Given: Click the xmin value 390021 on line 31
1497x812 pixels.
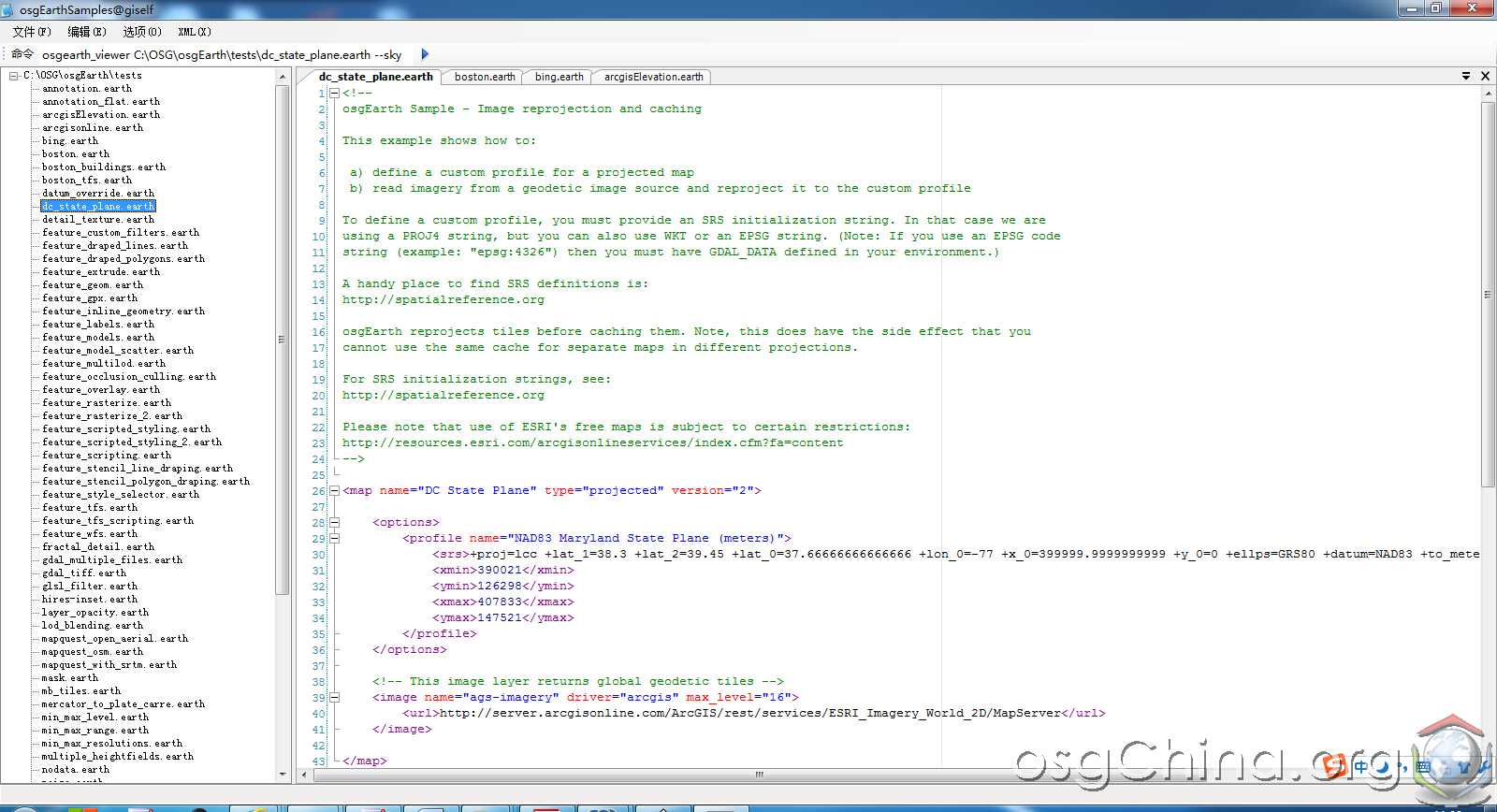Looking at the screenshot, I should (500, 570).
